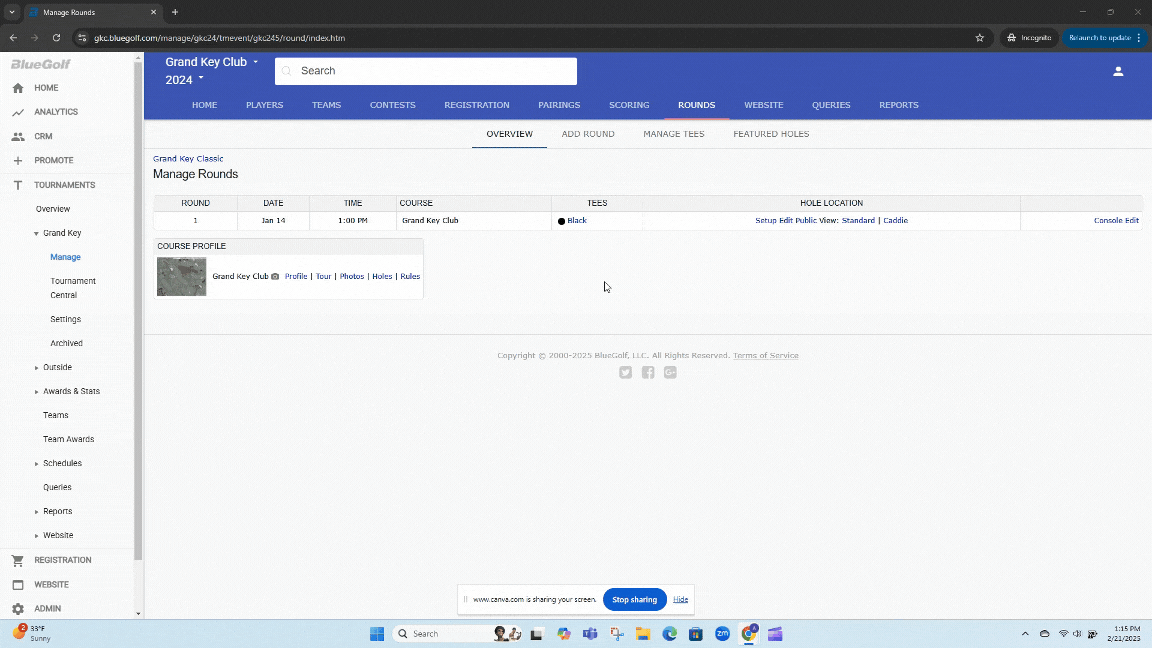Open the Home sidebar icon

18,88
